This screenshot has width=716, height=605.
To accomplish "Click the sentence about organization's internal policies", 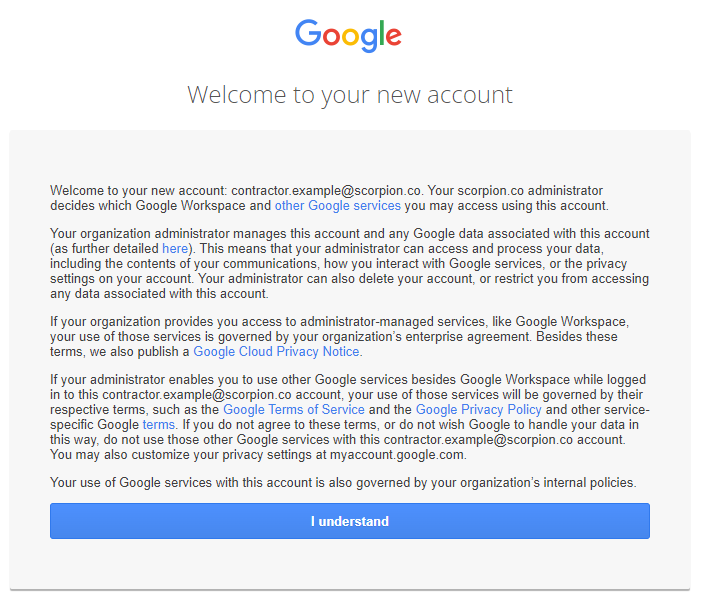I will pyautogui.click(x=343, y=483).
